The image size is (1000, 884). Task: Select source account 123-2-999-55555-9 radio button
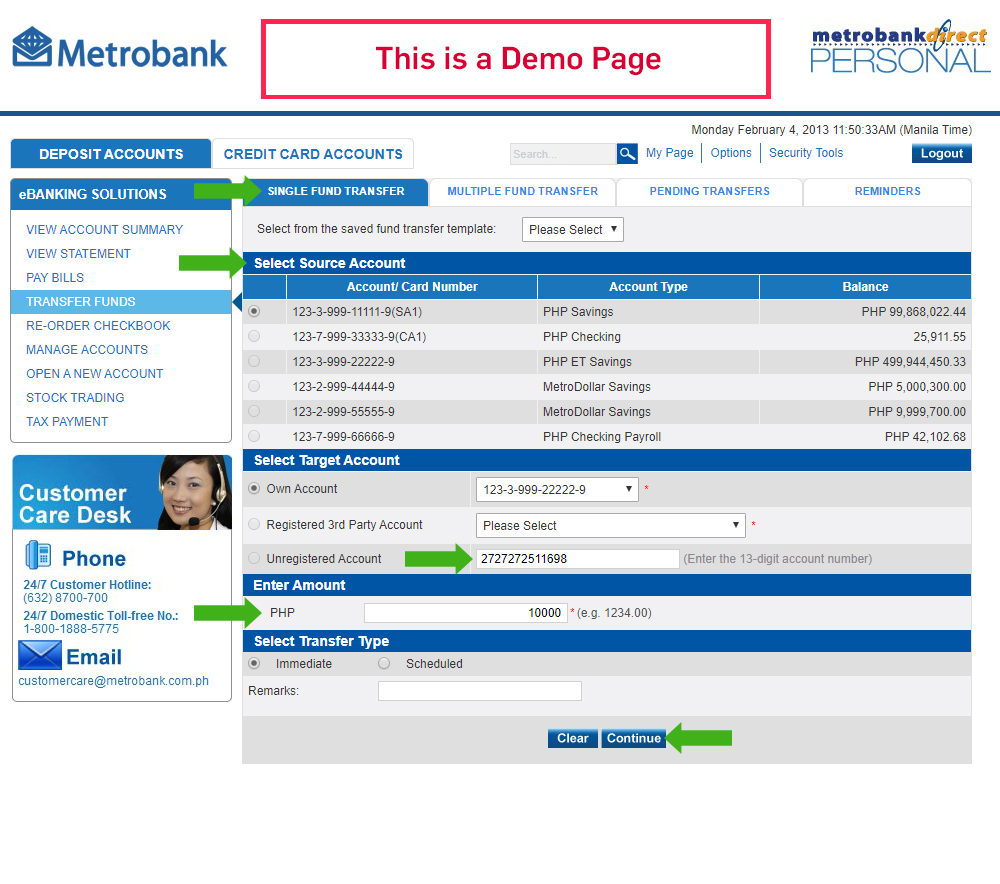pos(254,411)
